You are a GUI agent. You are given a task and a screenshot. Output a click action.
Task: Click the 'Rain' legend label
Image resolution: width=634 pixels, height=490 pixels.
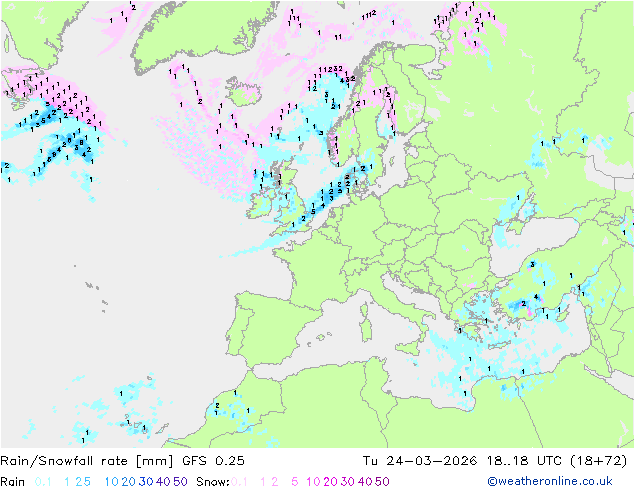click(13, 482)
